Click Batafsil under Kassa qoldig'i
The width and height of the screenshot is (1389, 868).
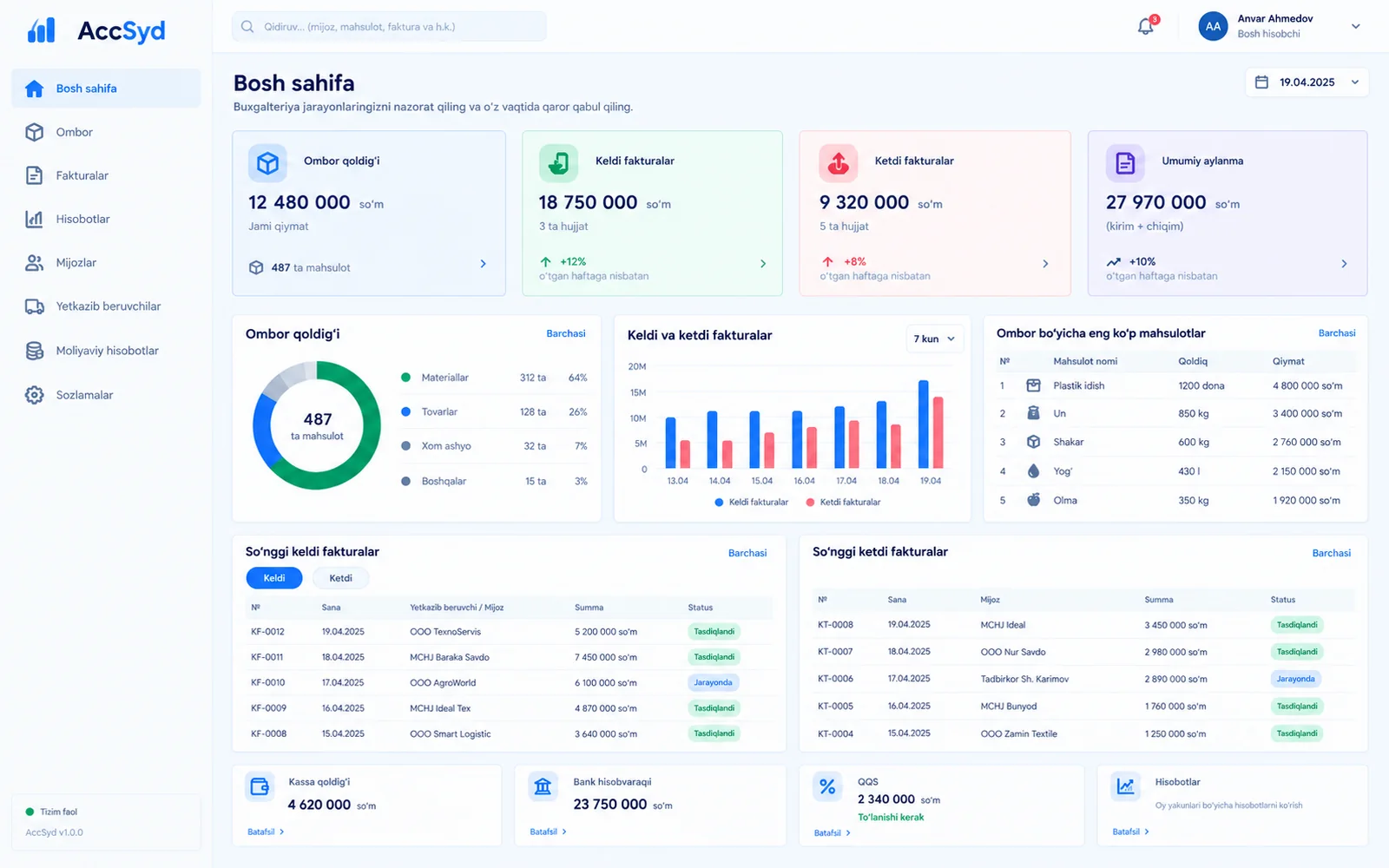tap(266, 832)
